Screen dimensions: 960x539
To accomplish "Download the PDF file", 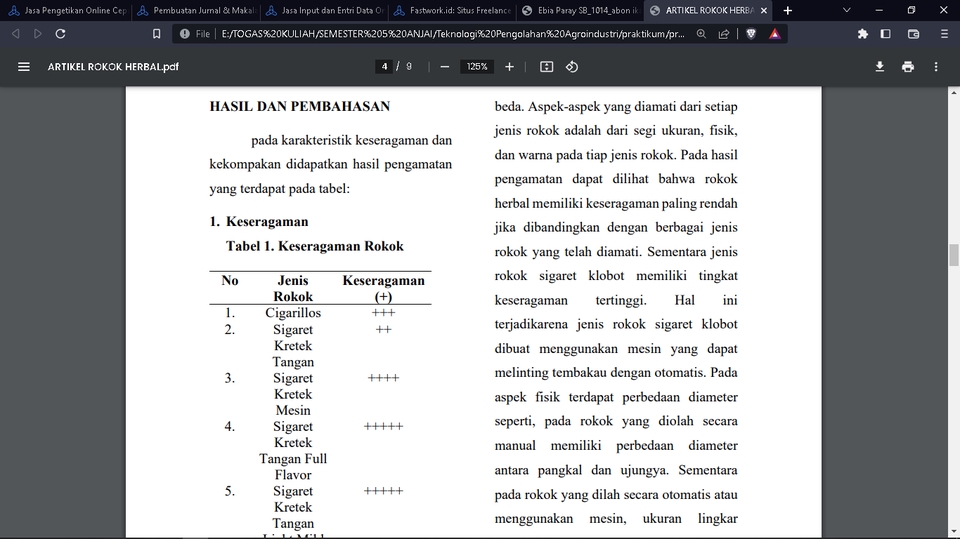I will (880, 67).
